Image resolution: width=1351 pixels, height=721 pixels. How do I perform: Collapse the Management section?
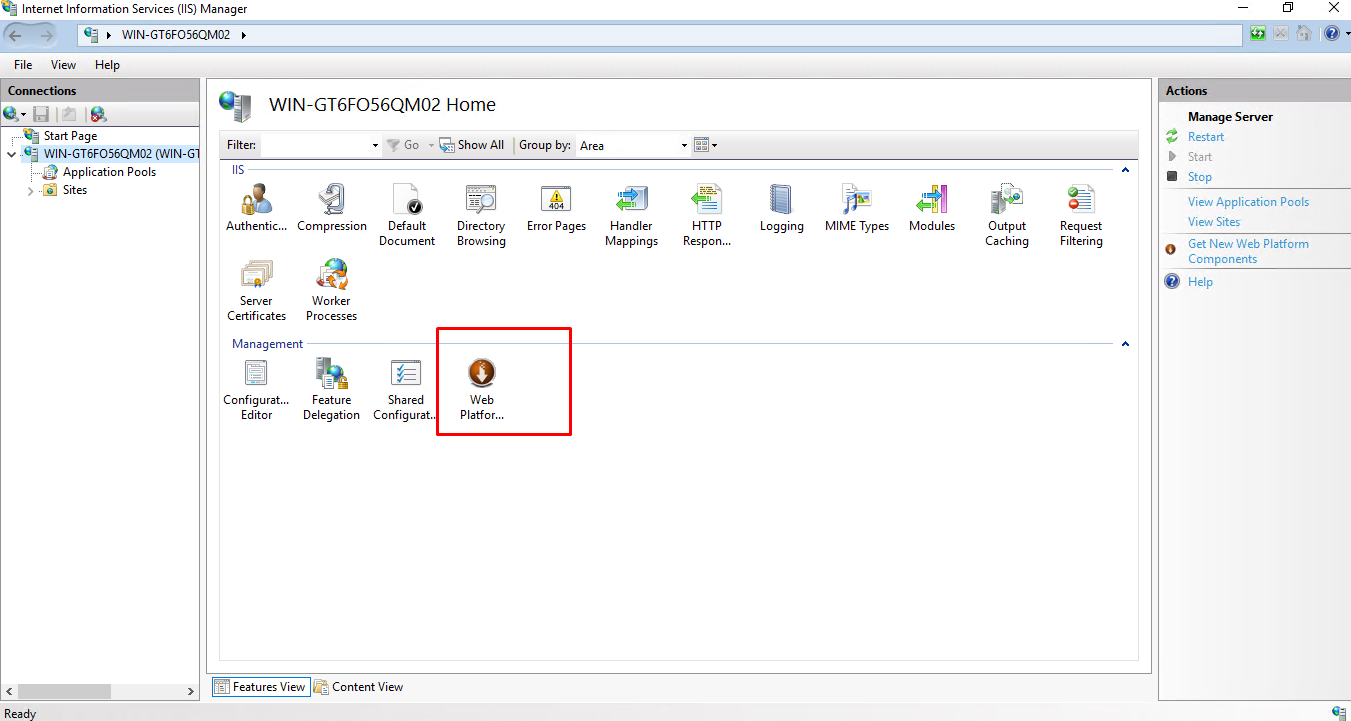1125,344
